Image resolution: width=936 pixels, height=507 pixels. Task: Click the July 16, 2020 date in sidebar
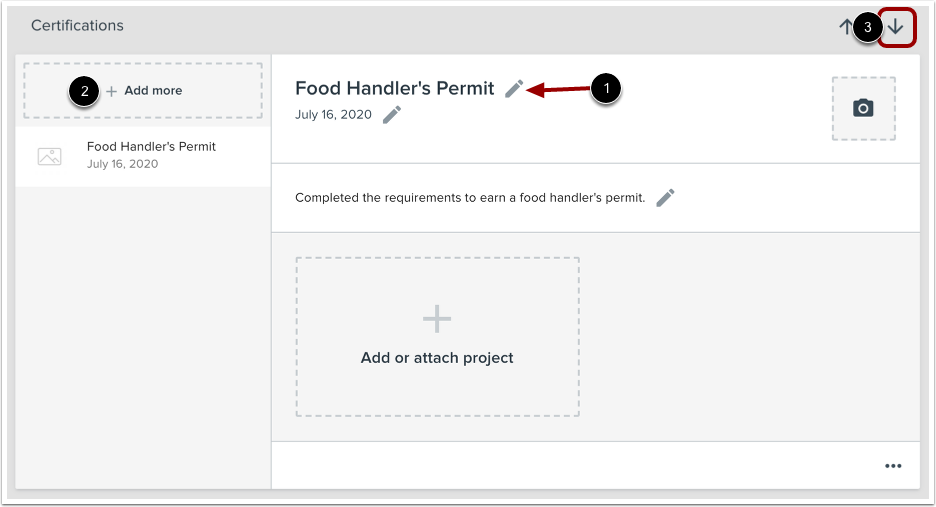[122, 164]
